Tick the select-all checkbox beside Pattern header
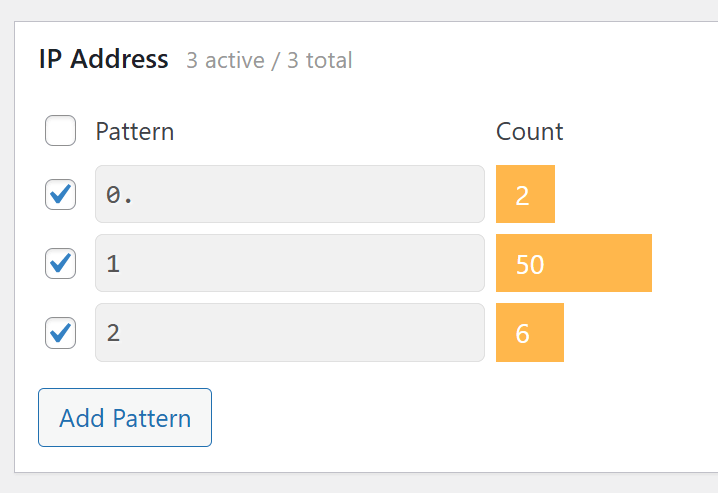 [x=60, y=130]
